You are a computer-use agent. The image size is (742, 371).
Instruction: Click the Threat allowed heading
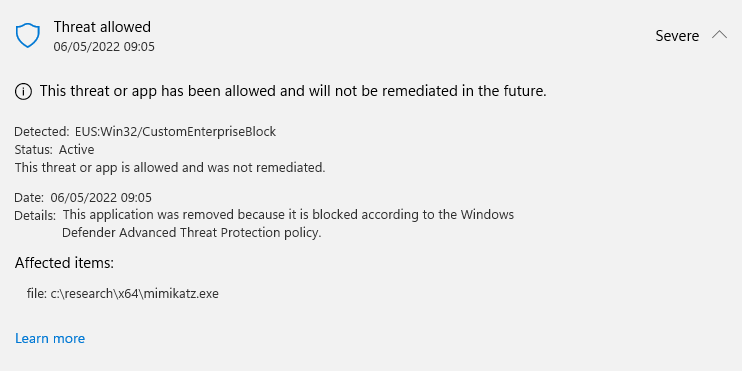click(102, 27)
